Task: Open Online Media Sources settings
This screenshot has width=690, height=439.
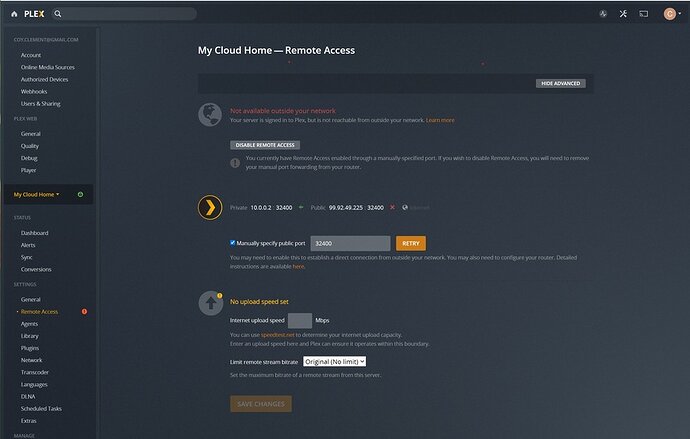Action: click(x=48, y=67)
